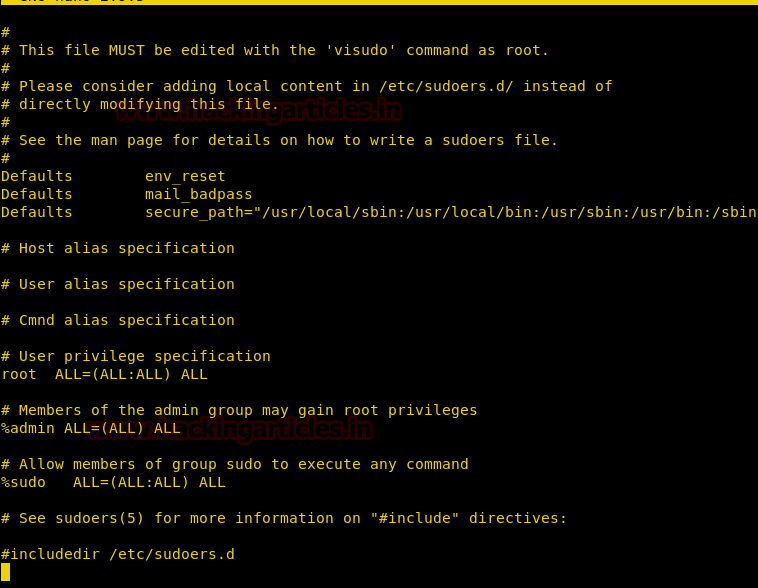
Task: Place cursor on env_reset value
Action: [x=185, y=176]
